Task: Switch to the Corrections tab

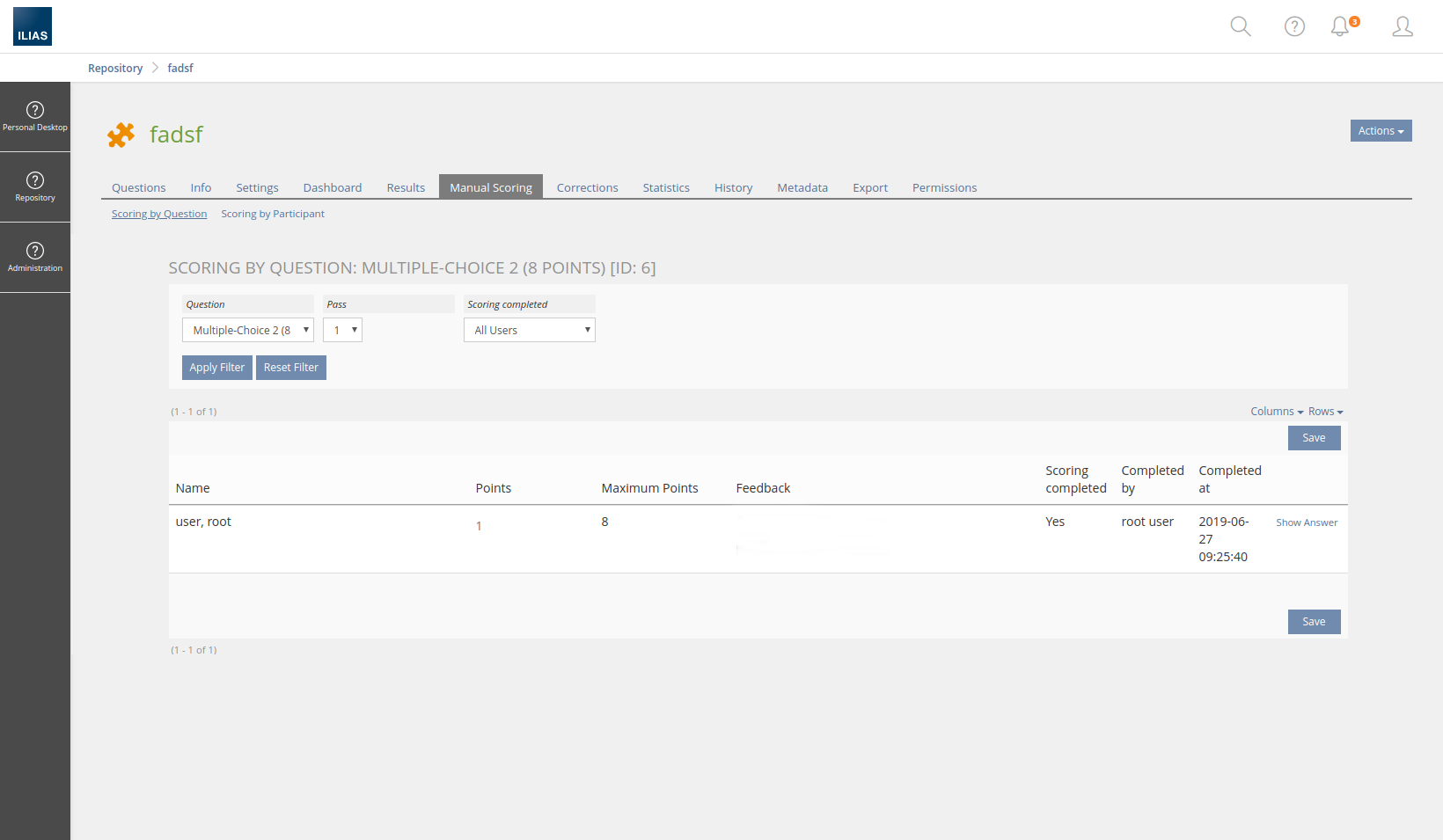Action: [x=587, y=187]
